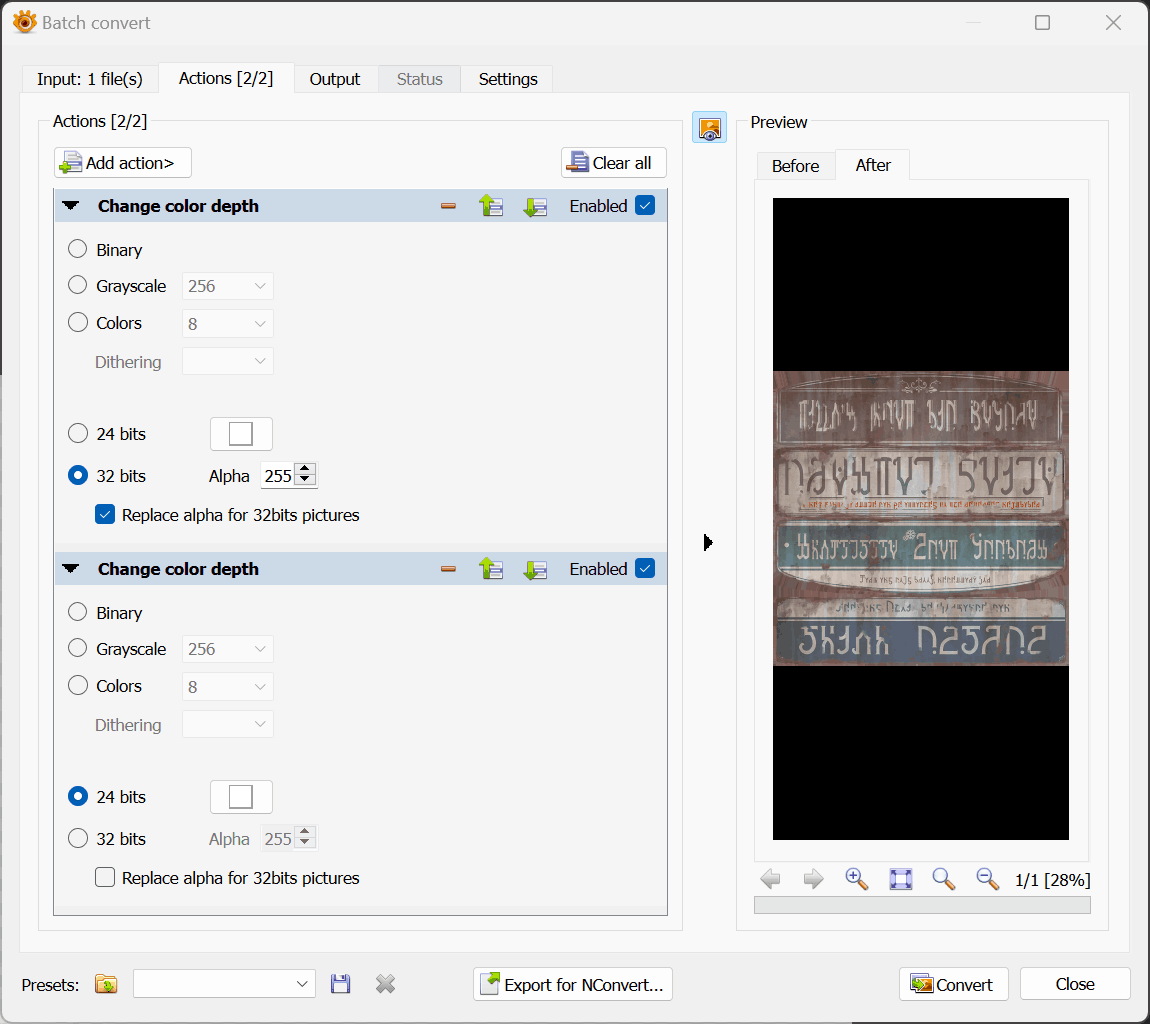
Task: Save the current preset with floppy icon
Action: [x=341, y=984]
